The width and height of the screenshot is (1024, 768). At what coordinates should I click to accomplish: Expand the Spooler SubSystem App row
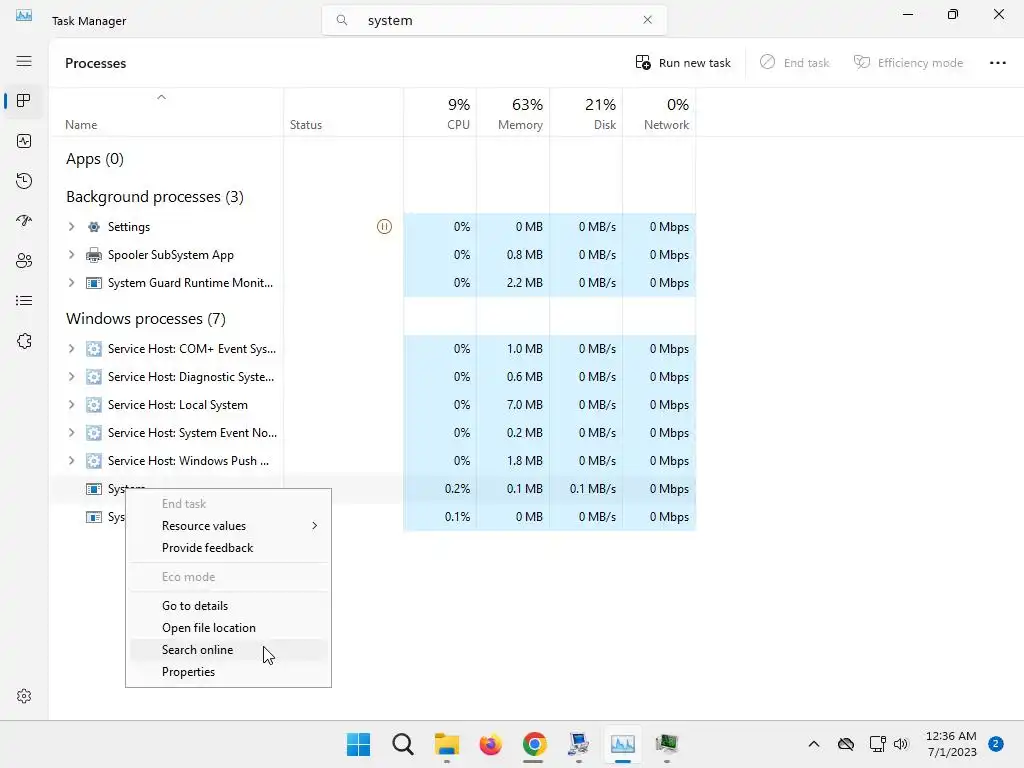point(71,255)
